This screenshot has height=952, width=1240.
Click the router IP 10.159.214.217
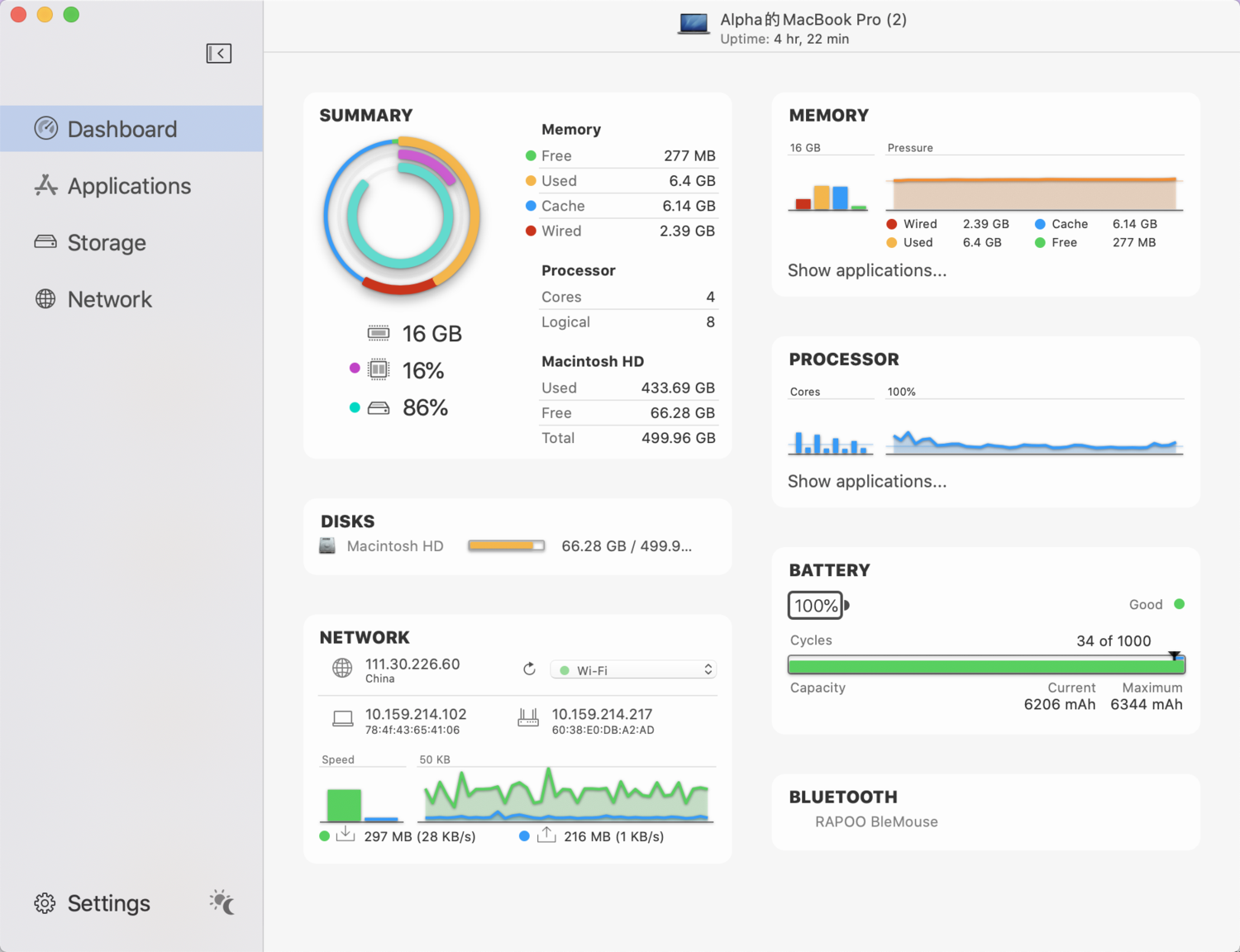(602, 714)
